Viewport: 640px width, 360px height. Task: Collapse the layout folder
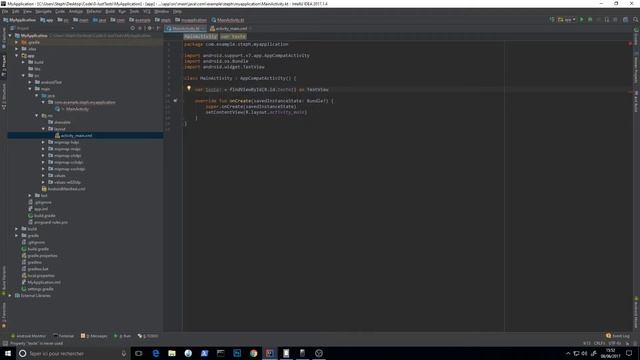point(43,129)
